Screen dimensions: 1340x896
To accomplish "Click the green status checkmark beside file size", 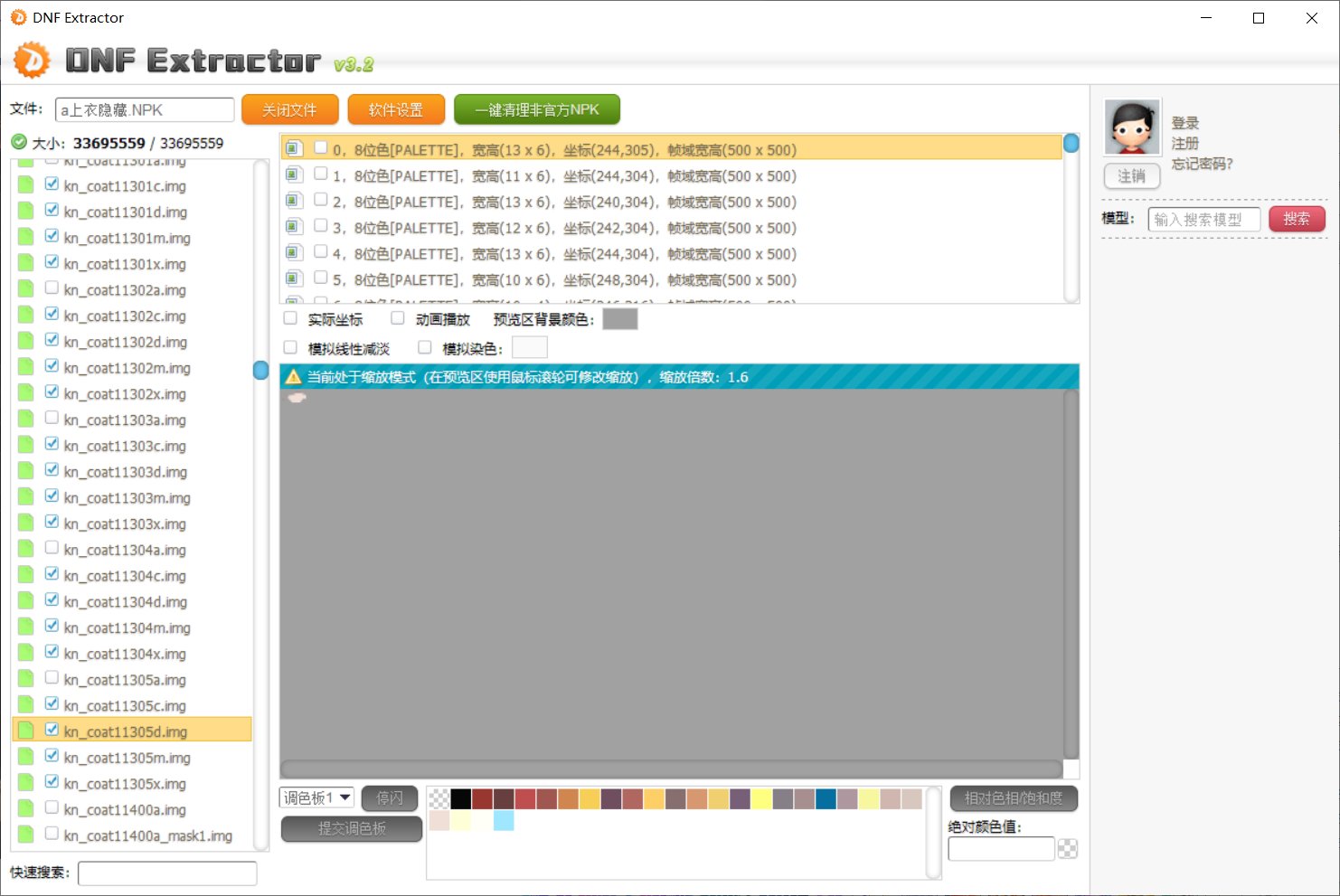I will pos(19,142).
